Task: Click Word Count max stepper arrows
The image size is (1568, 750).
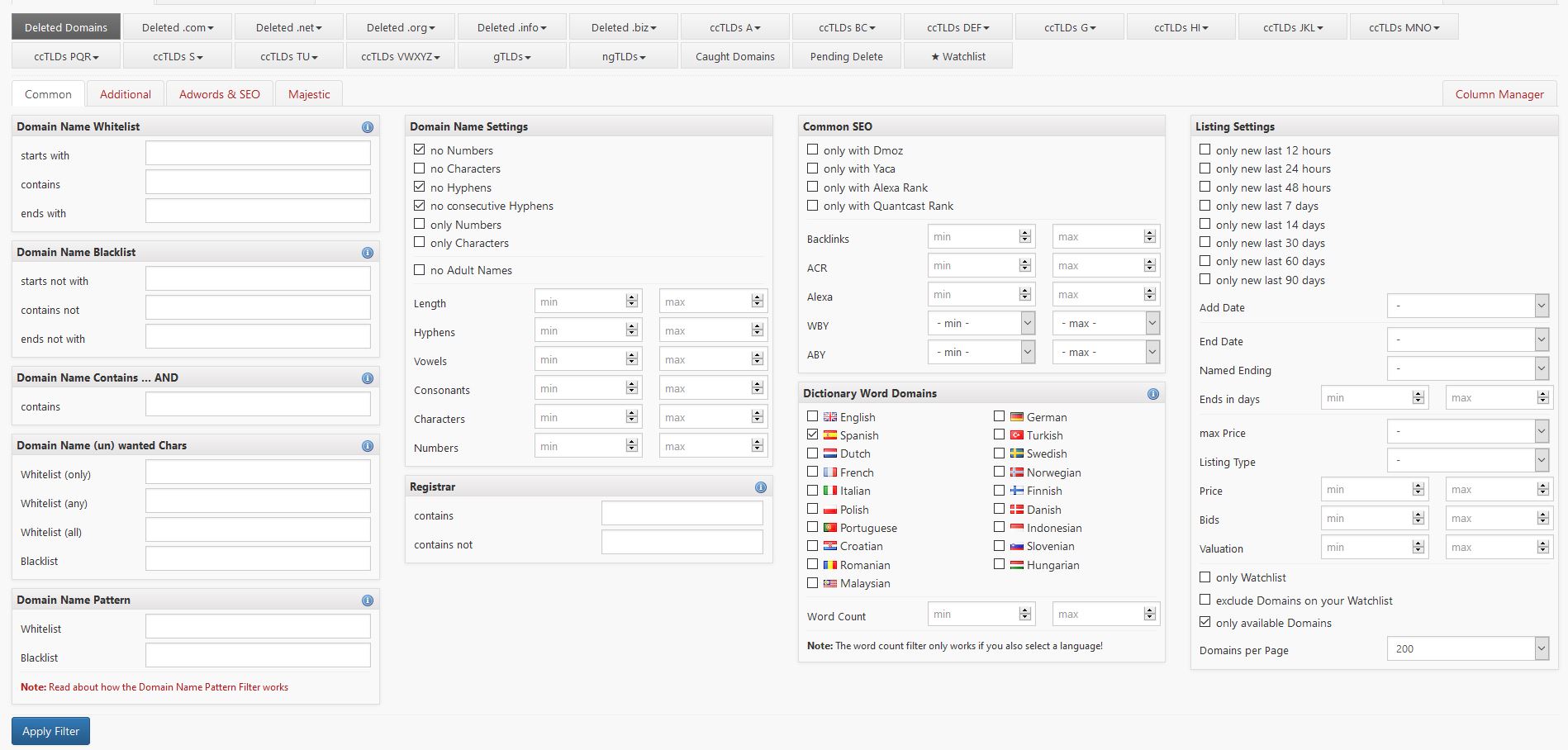Action: click(1150, 614)
